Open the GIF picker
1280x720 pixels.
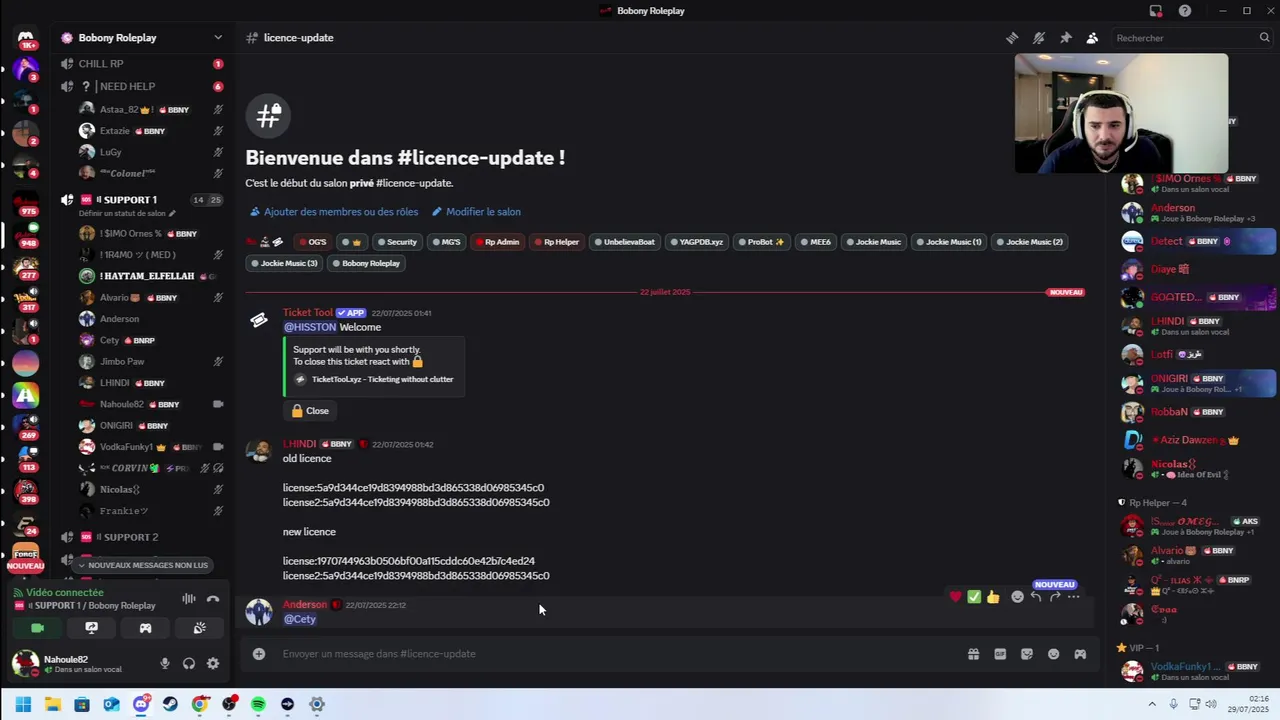[1000, 654]
